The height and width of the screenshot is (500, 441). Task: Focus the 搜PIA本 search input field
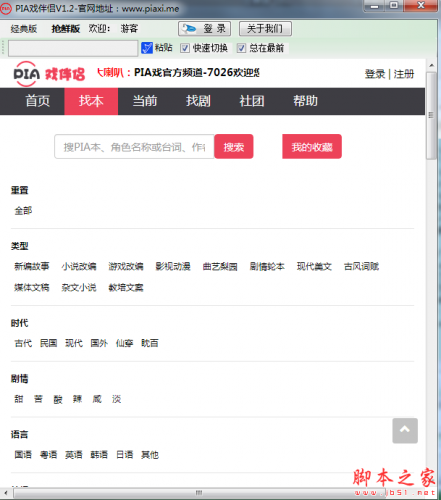[x=134, y=147]
